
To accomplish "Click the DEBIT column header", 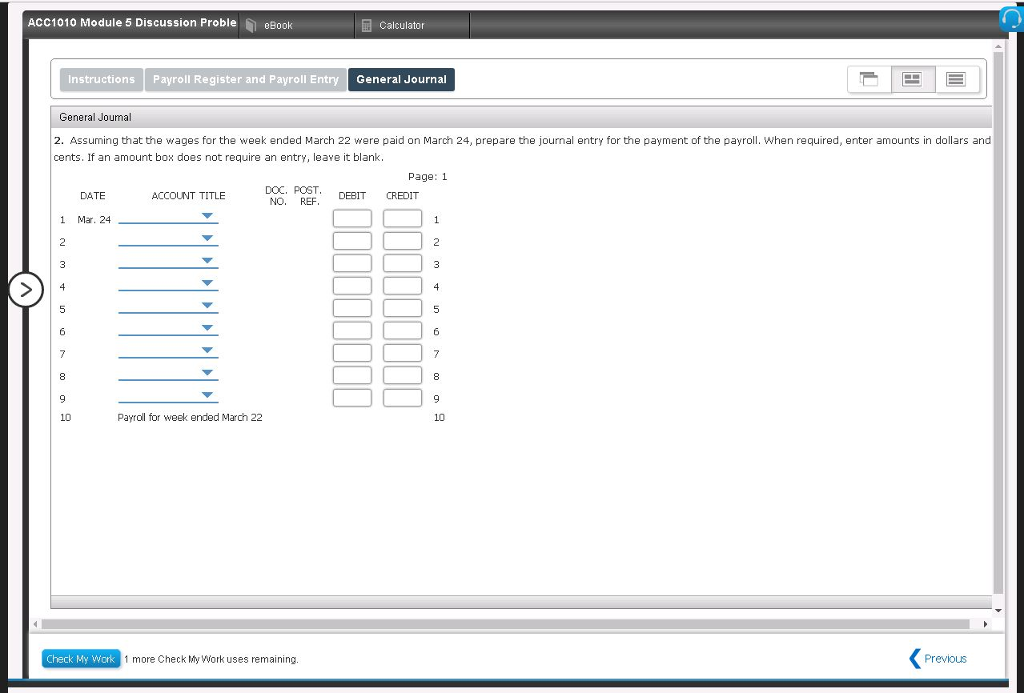I will point(352,195).
